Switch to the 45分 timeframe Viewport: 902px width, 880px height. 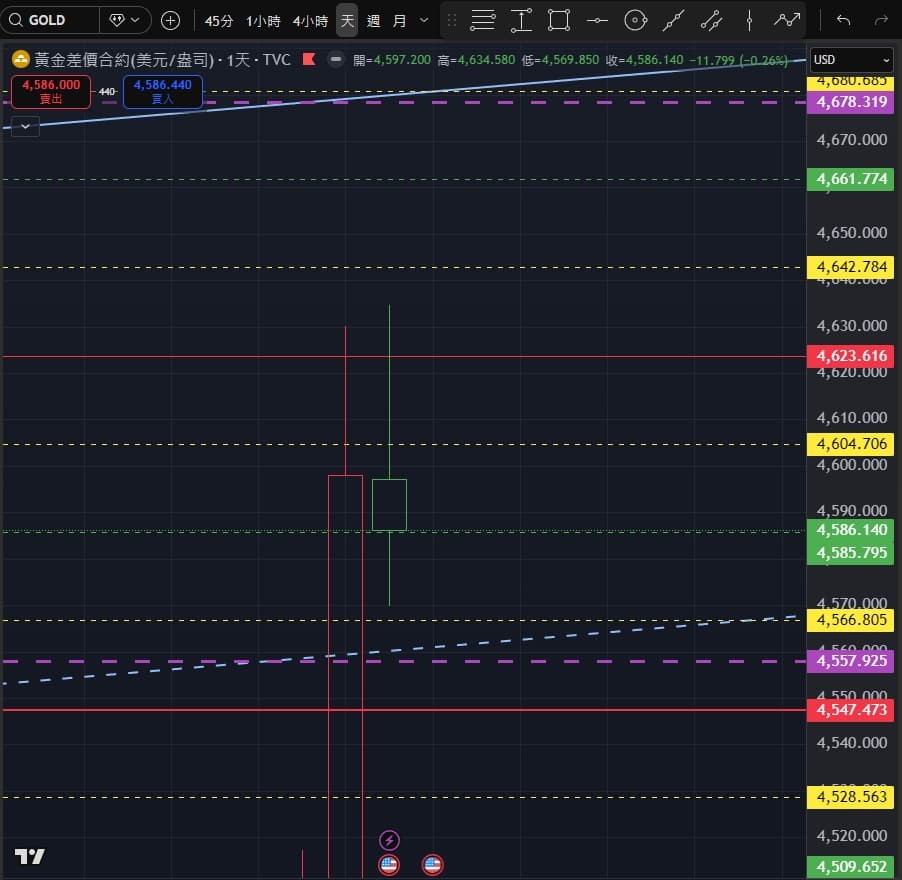[x=219, y=21]
